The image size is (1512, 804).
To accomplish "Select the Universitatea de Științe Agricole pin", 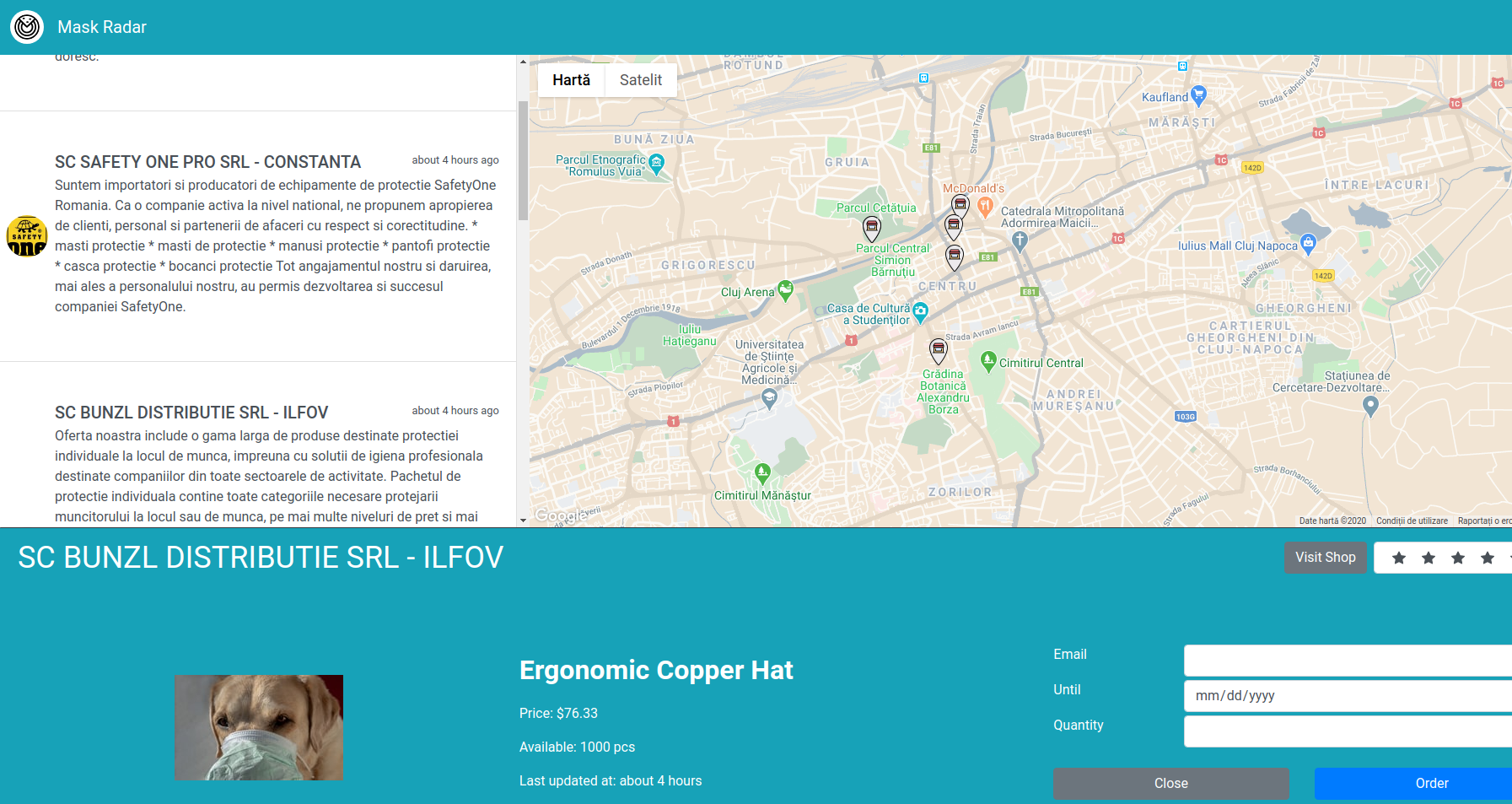I will (x=769, y=399).
